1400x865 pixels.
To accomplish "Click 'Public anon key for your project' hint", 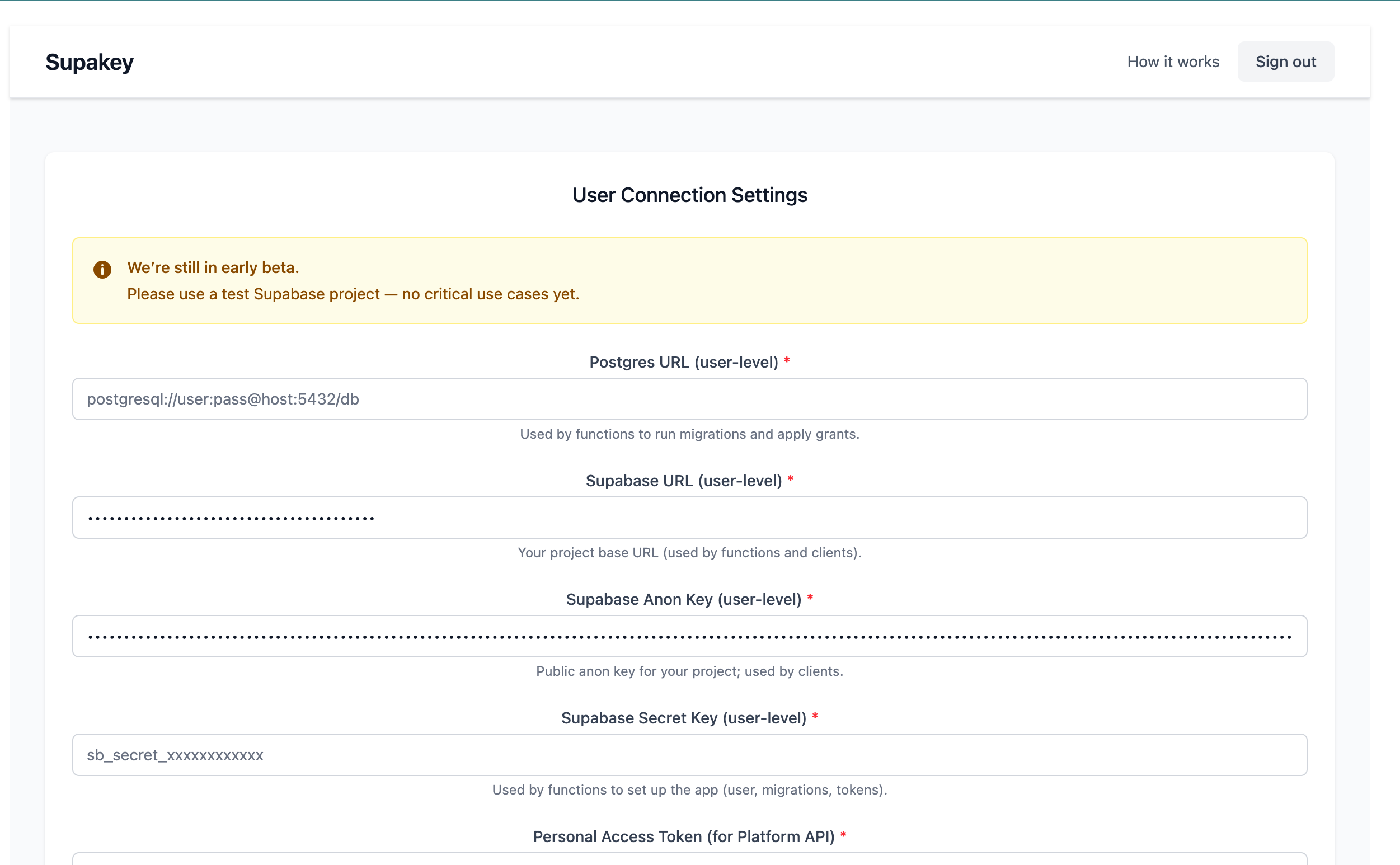I will (x=689, y=671).
